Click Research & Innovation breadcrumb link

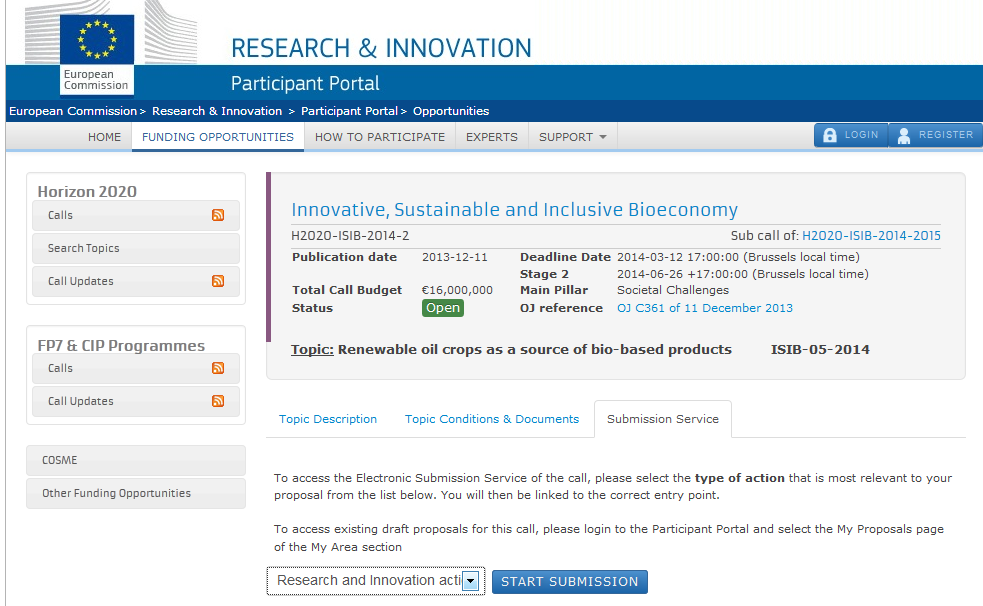tap(217, 111)
